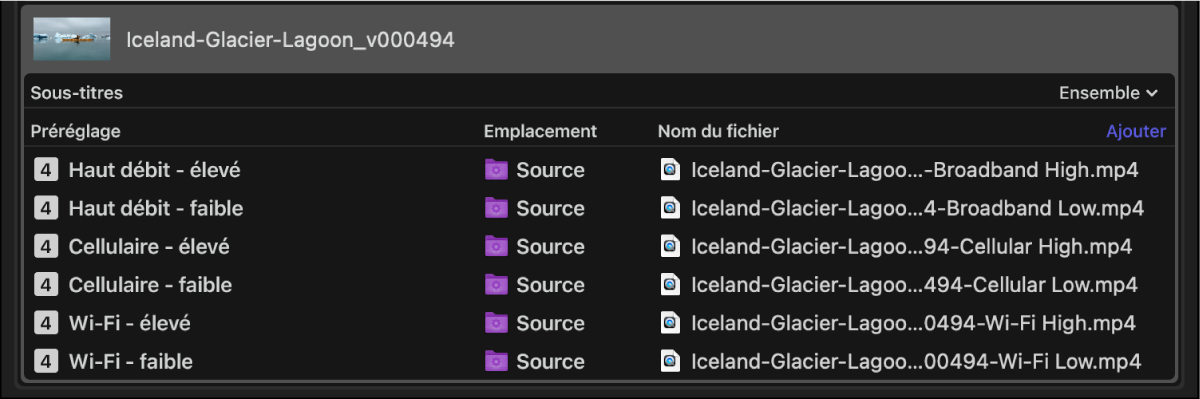Click the Iceland-Glacier-Lagoon_v000494 job title
The height and width of the screenshot is (399, 1200).
coord(290,40)
